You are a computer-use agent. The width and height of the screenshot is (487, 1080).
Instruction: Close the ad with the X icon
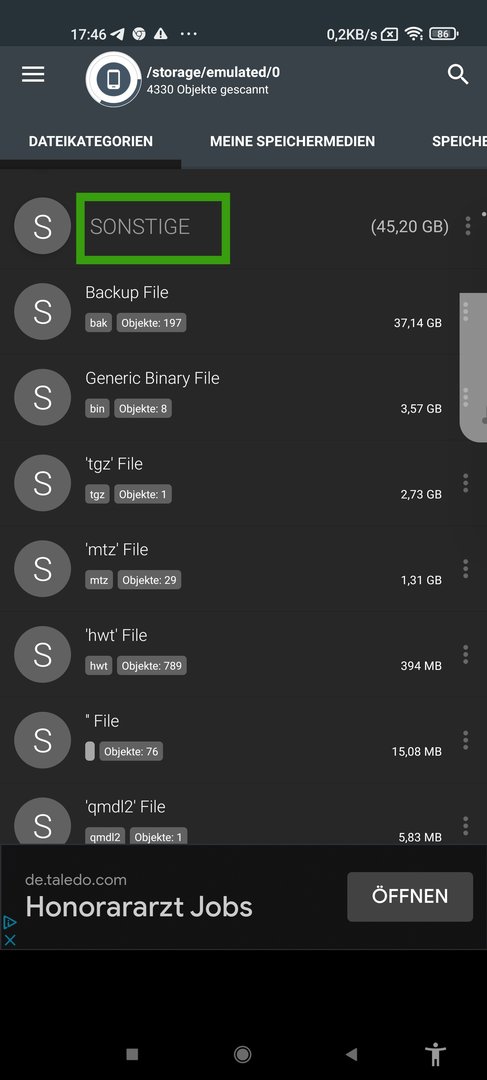[10, 939]
